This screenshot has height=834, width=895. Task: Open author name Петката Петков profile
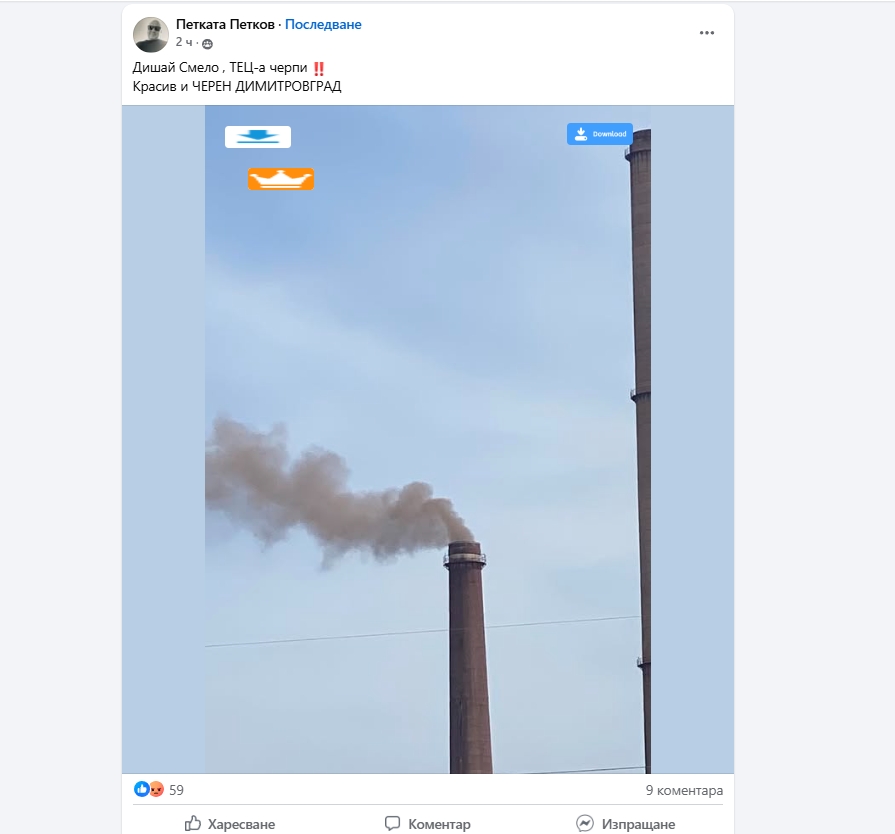[x=225, y=24]
